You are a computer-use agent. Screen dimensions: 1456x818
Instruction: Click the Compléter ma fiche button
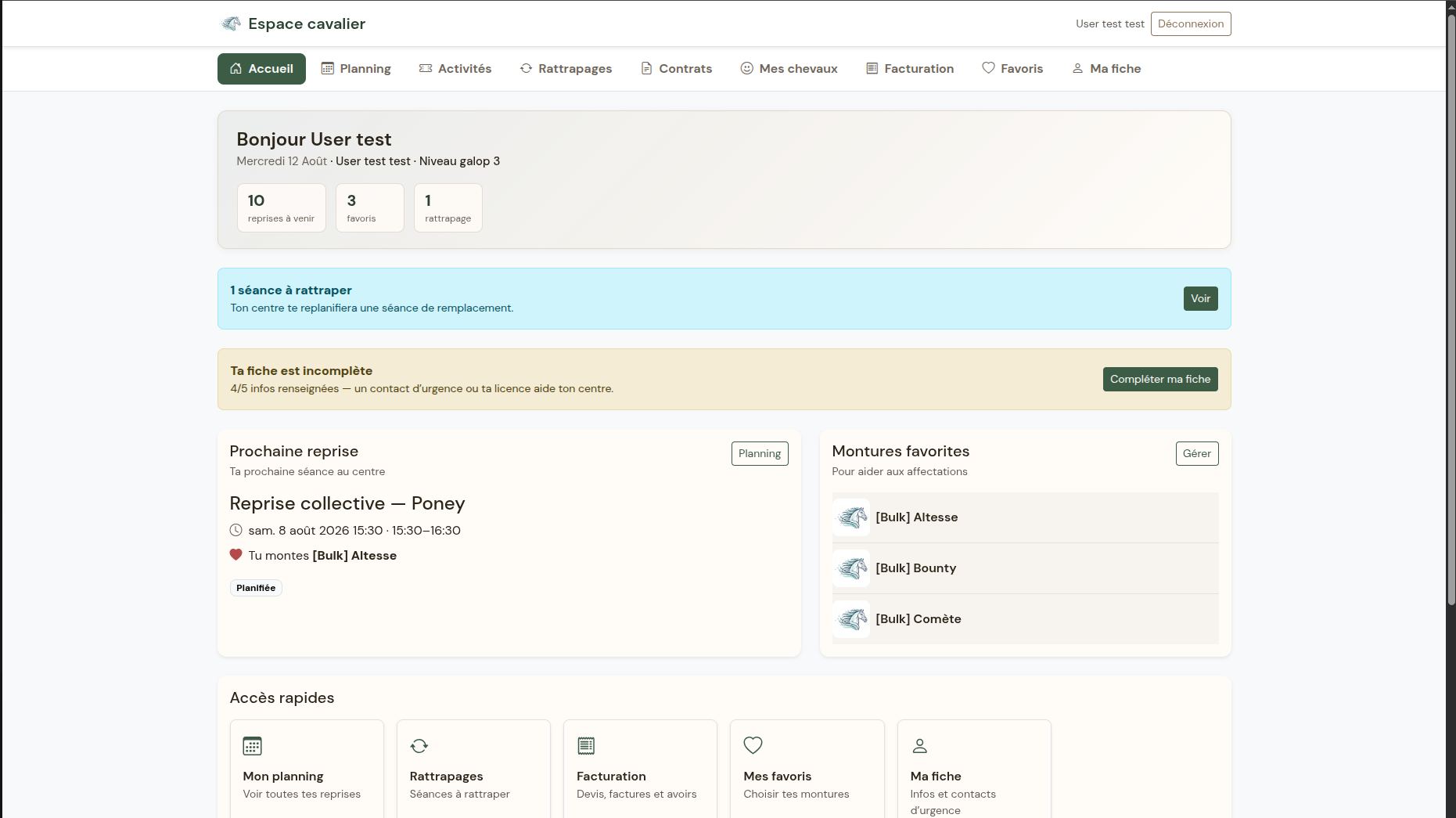1160,379
